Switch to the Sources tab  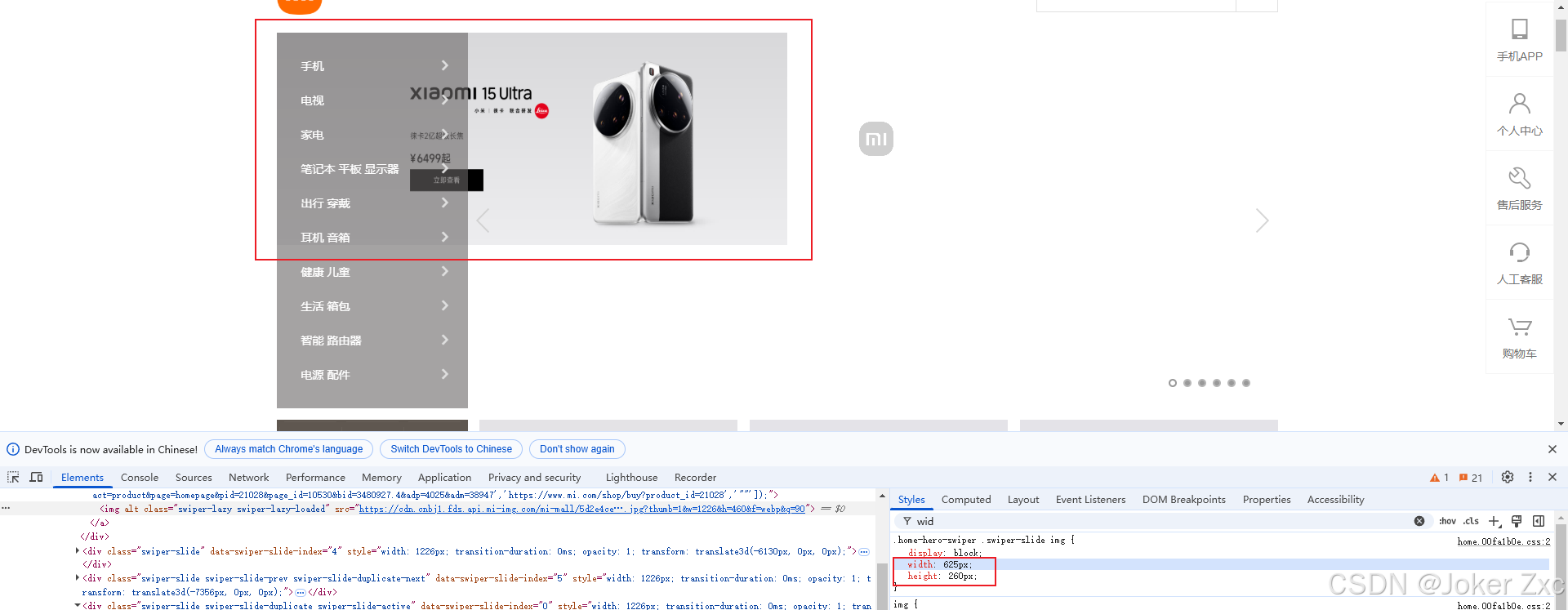tap(194, 478)
